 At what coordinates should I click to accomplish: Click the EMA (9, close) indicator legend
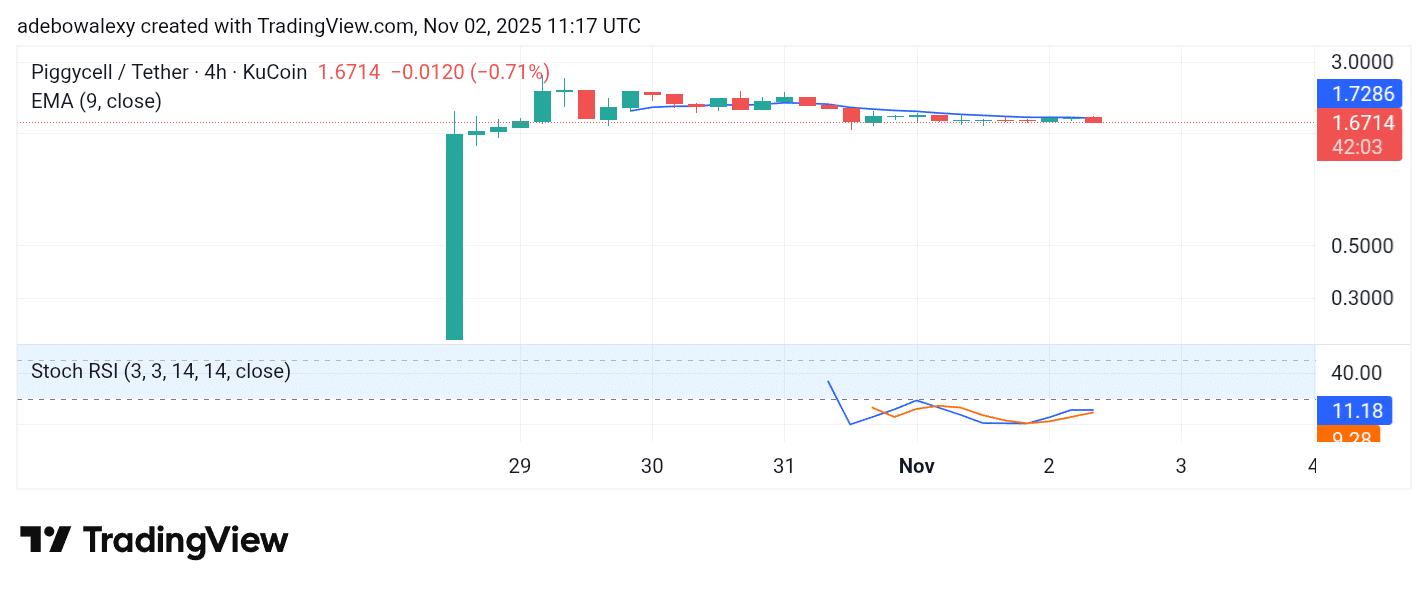coord(96,101)
